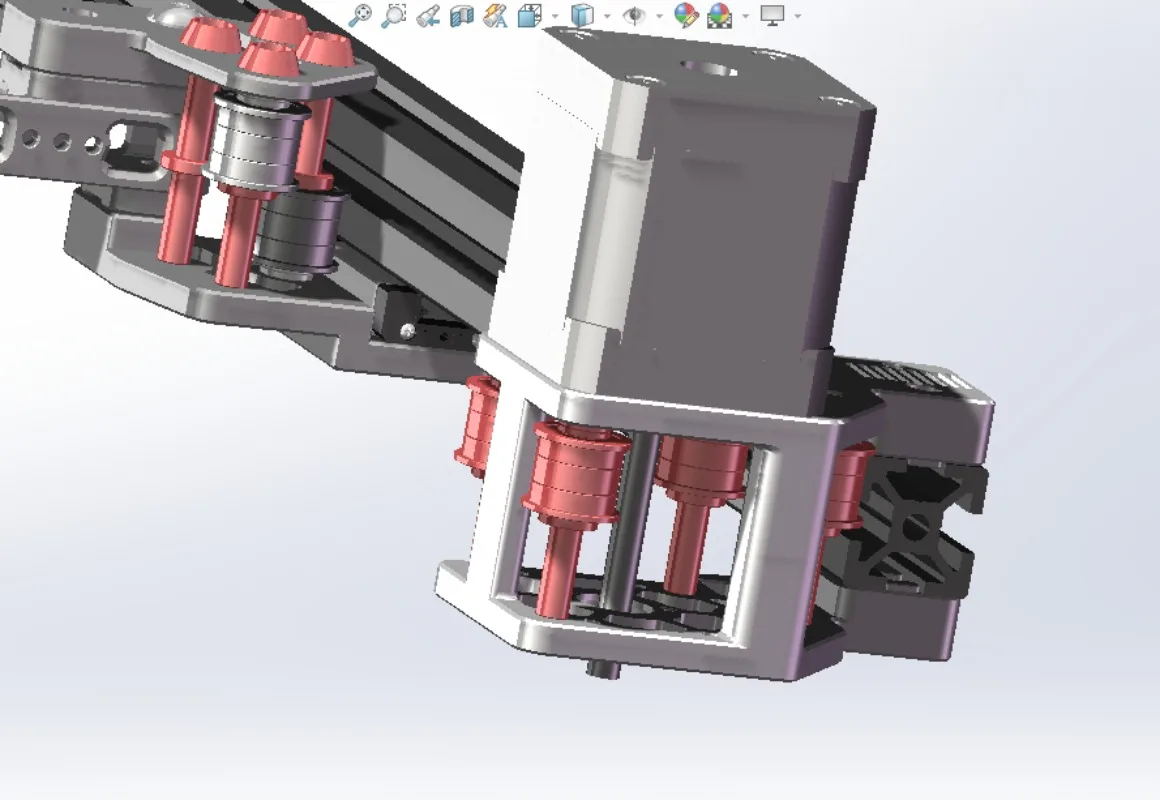Toggle the Section View tool
Image resolution: width=1160 pixels, height=800 pixels.
pos(460,15)
